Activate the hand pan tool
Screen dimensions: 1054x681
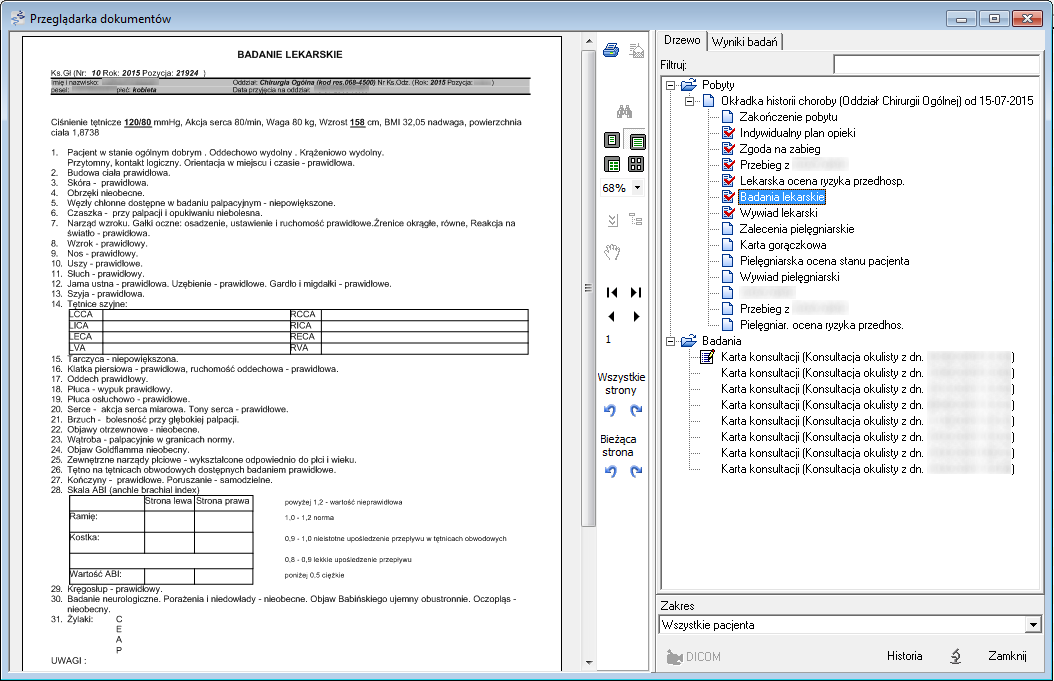tap(612, 252)
